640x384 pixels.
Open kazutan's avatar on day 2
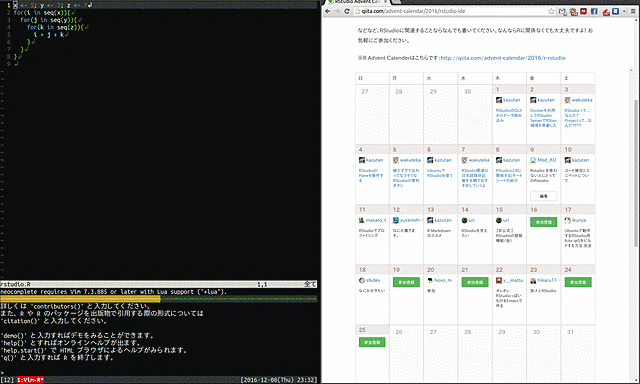(533, 100)
